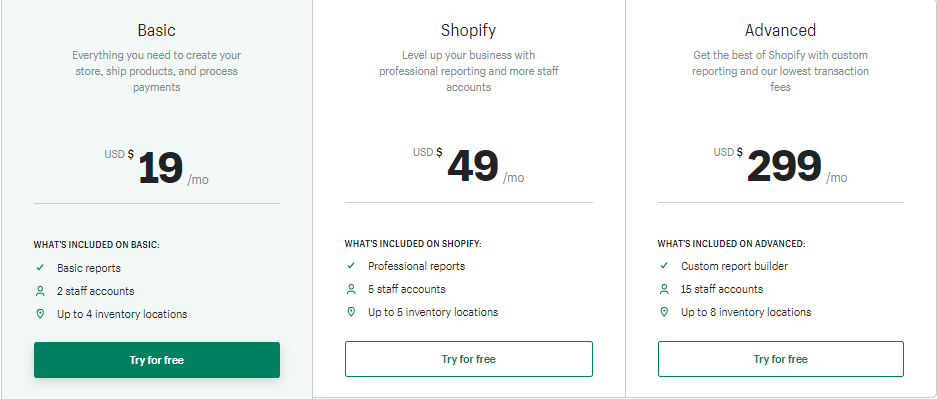Image resolution: width=937 pixels, height=399 pixels.
Task: Click the person icon next to 2 staff accounts
Action: pos(40,291)
